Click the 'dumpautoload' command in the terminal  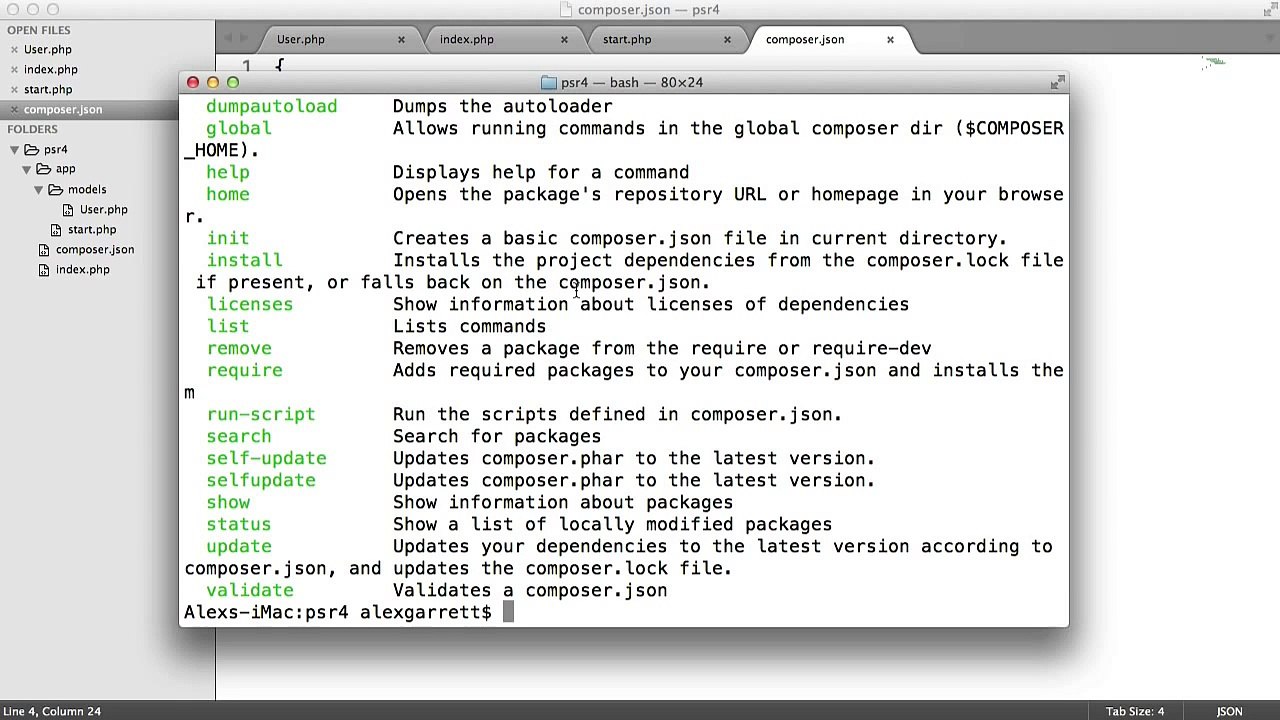tap(272, 106)
